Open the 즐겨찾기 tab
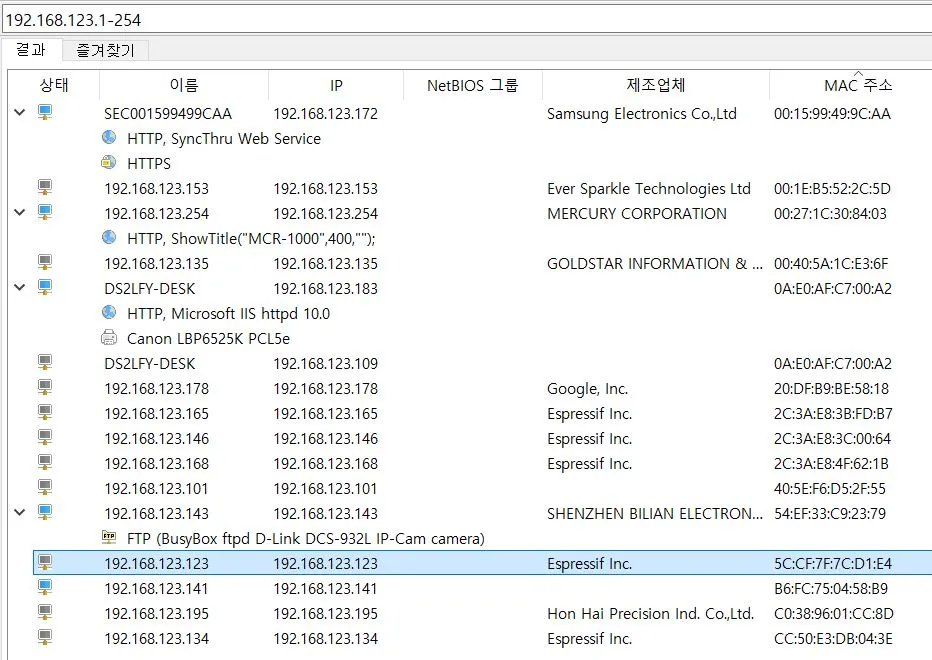 coord(105,51)
